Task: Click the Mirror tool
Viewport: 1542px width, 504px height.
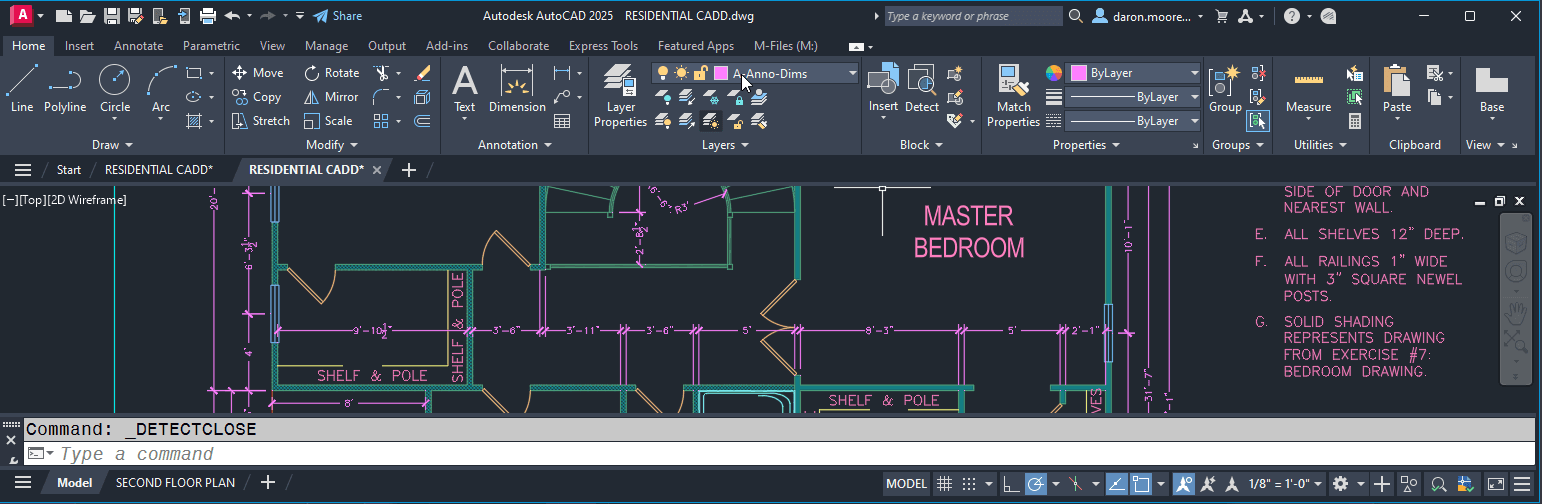Action: tap(331, 97)
